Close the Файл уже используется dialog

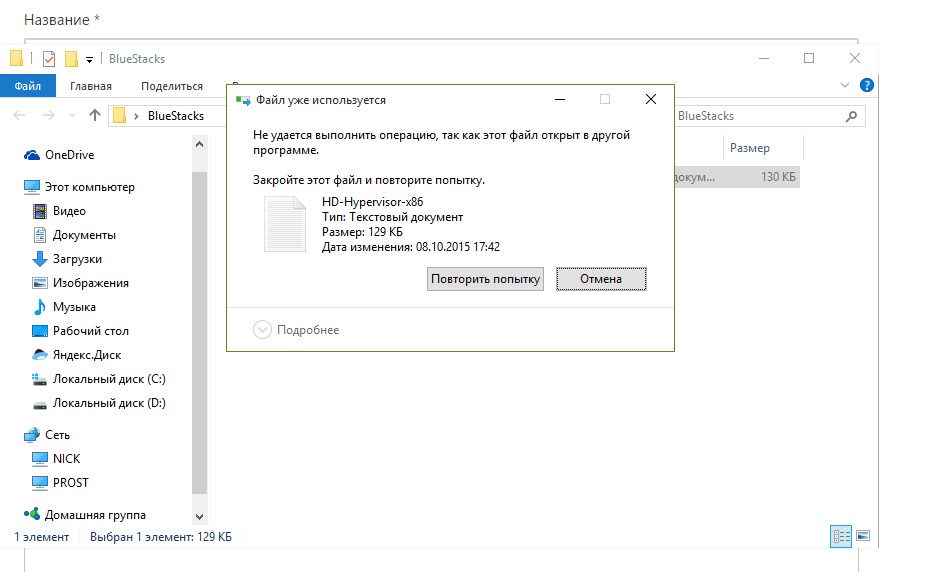coord(650,99)
